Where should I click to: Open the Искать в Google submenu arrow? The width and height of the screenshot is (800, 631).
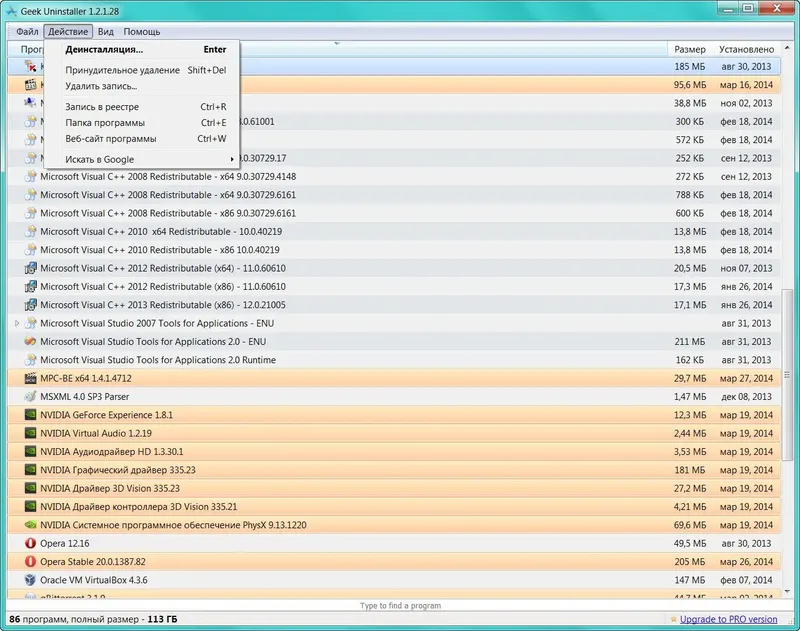tap(232, 160)
